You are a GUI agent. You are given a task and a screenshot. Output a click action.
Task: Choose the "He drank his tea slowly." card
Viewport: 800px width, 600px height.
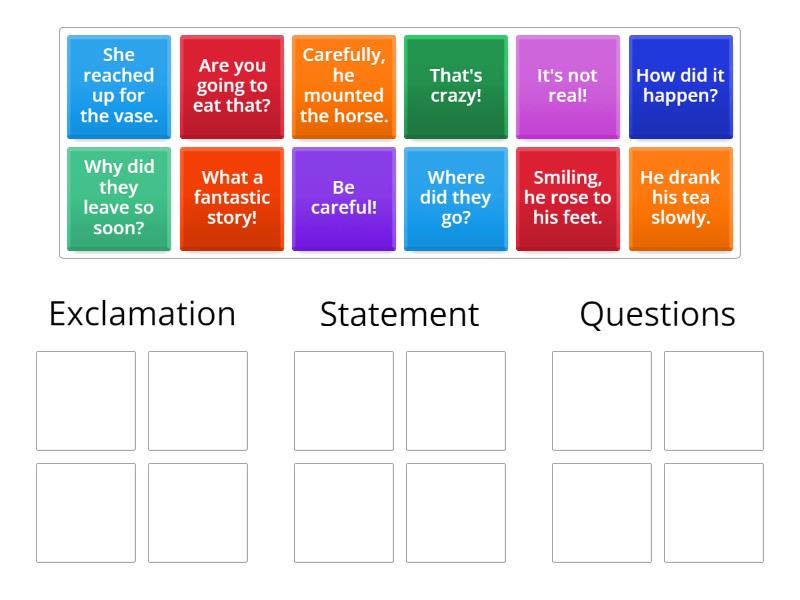(680, 198)
